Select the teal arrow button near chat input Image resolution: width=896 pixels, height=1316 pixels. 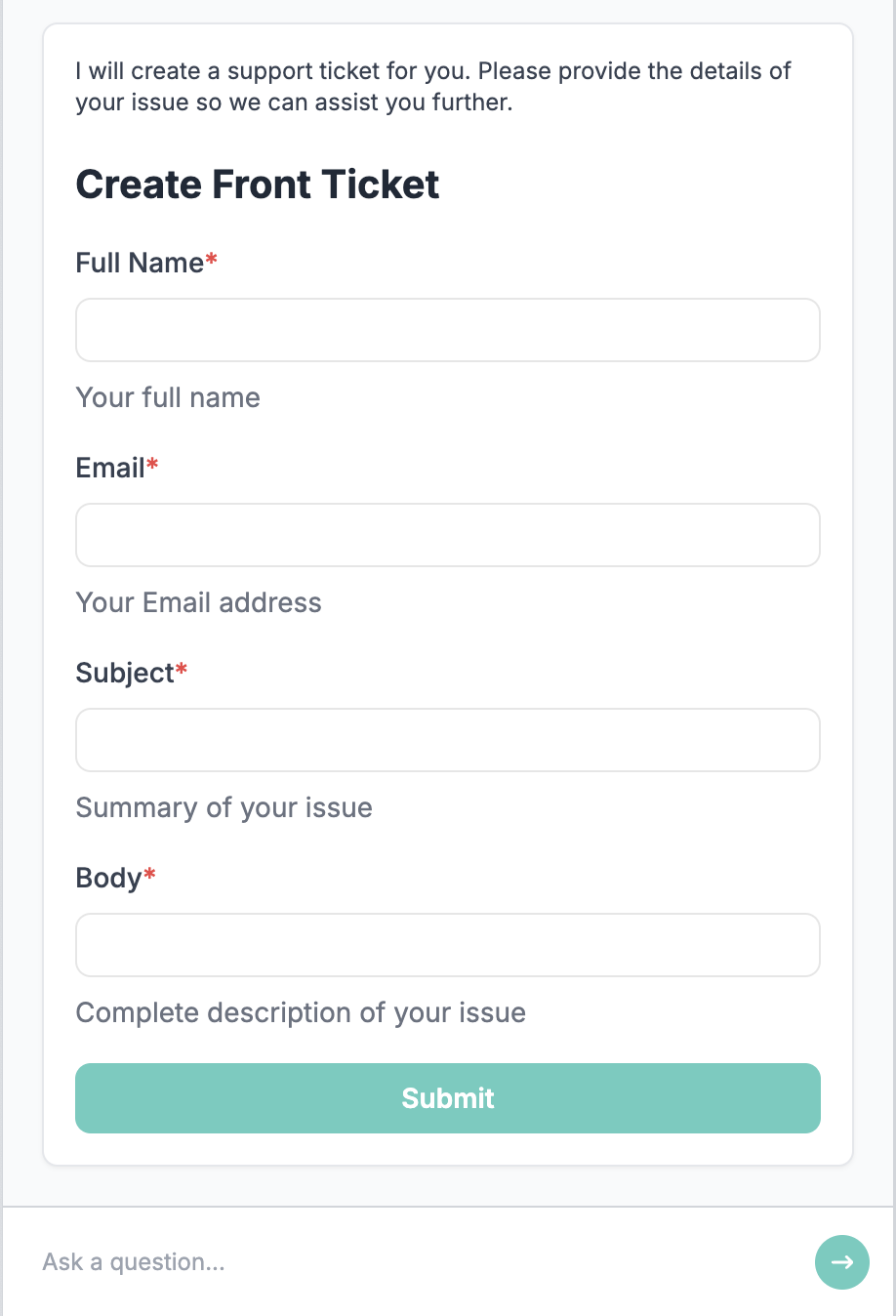point(841,1262)
